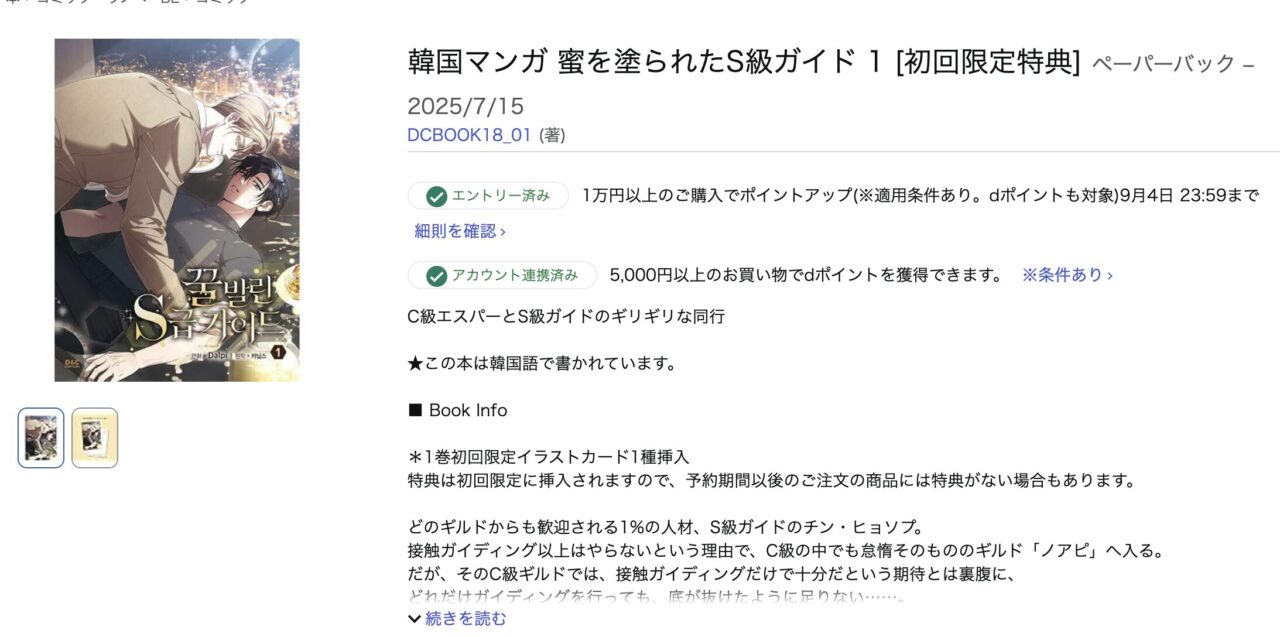Screen dimensions: 1280x637
Task: Click the ペーパーバック format label
Action: [1163, 64]
